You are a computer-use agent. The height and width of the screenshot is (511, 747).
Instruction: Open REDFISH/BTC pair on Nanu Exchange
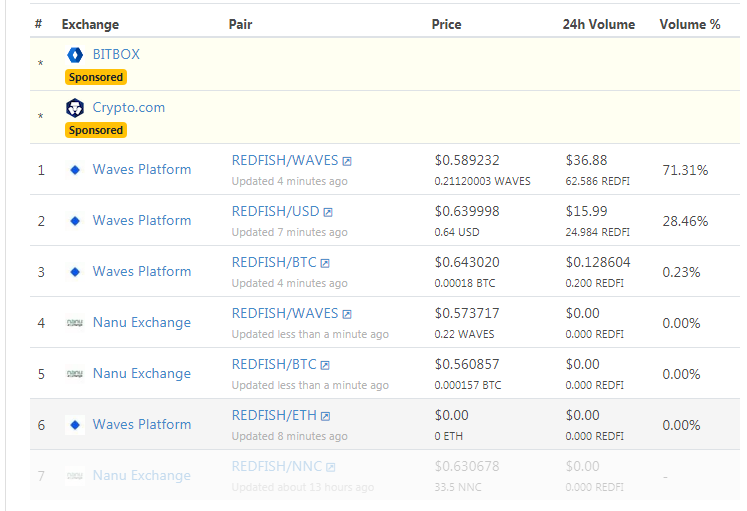tap(274, 364)
